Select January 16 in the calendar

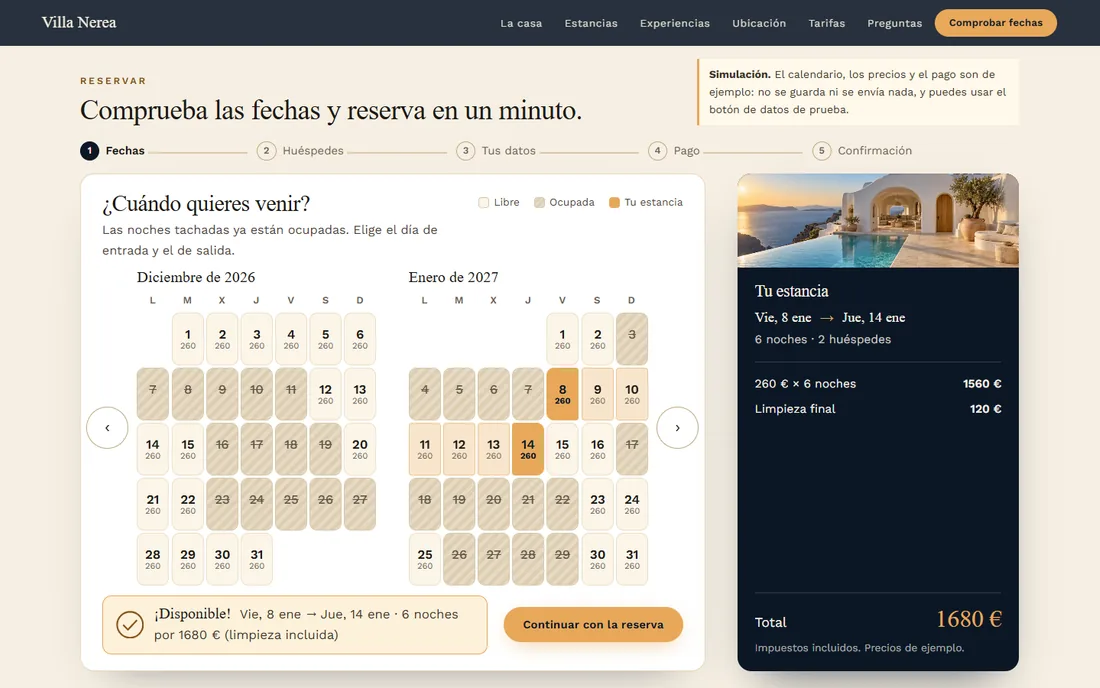(597, 449)
